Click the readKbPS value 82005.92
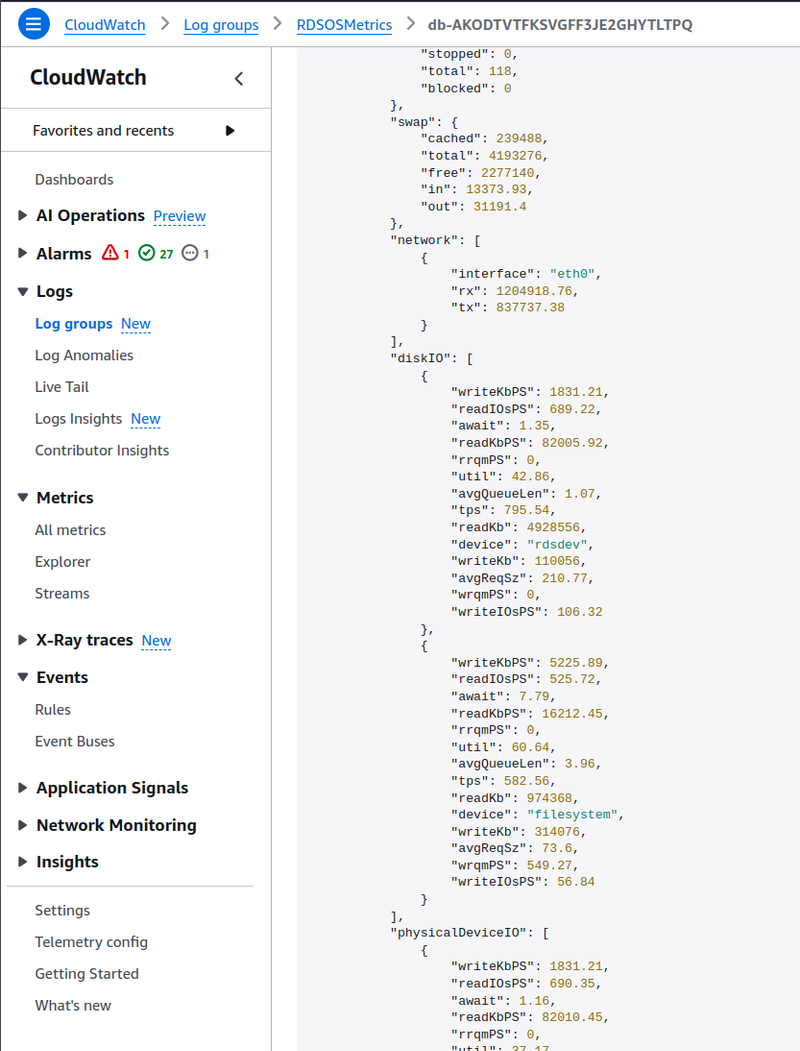This screenshot has width=800, height=1051. point(572,443)
